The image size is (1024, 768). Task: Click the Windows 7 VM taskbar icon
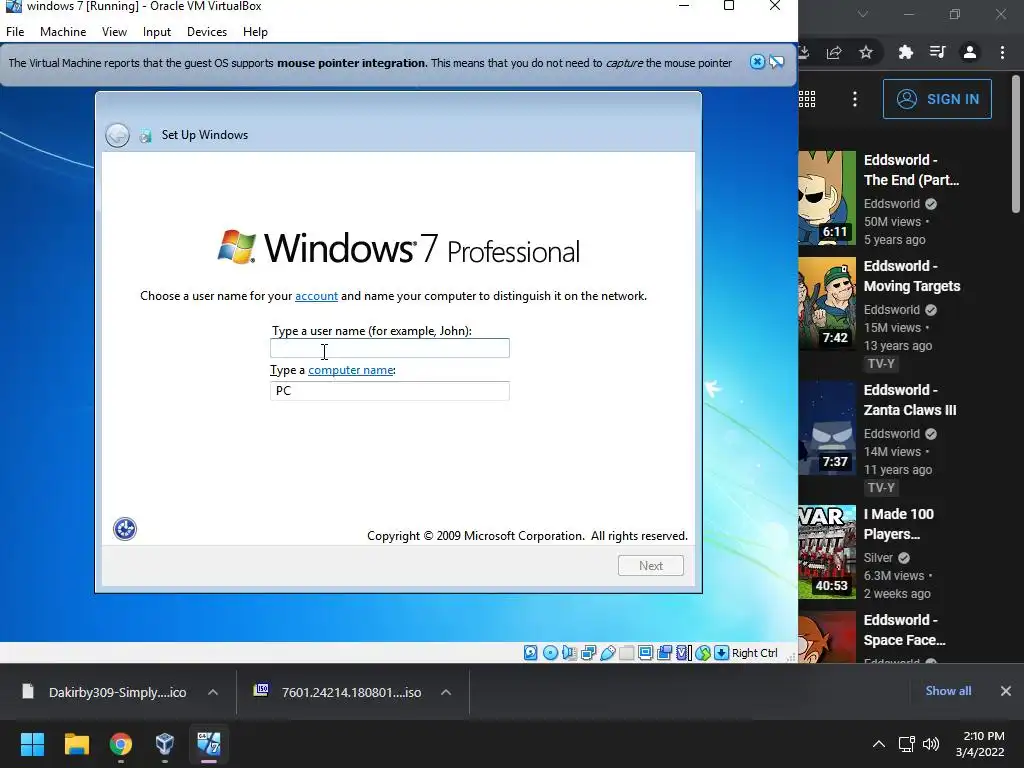pyautogui.click(x=209, y=744)
